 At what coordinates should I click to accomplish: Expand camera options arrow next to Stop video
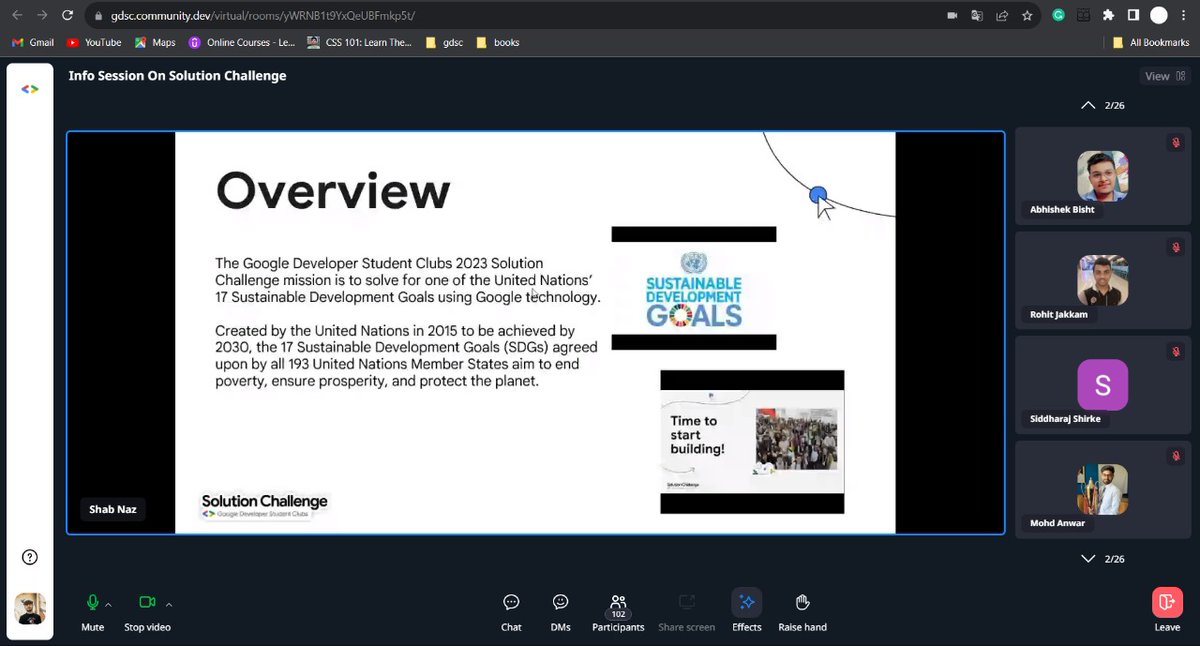(169, 604)
